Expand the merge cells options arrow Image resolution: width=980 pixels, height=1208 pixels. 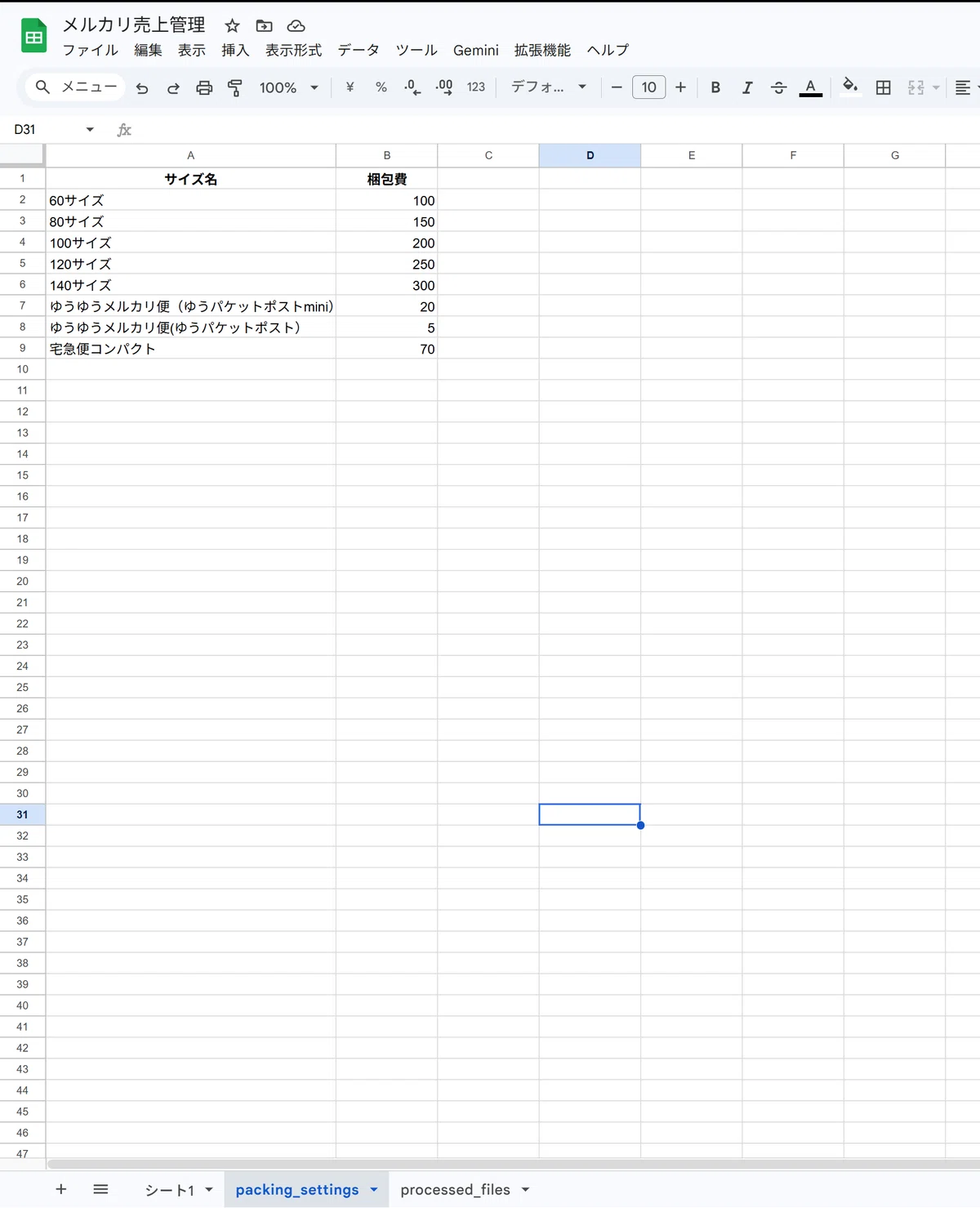(936, 87)
